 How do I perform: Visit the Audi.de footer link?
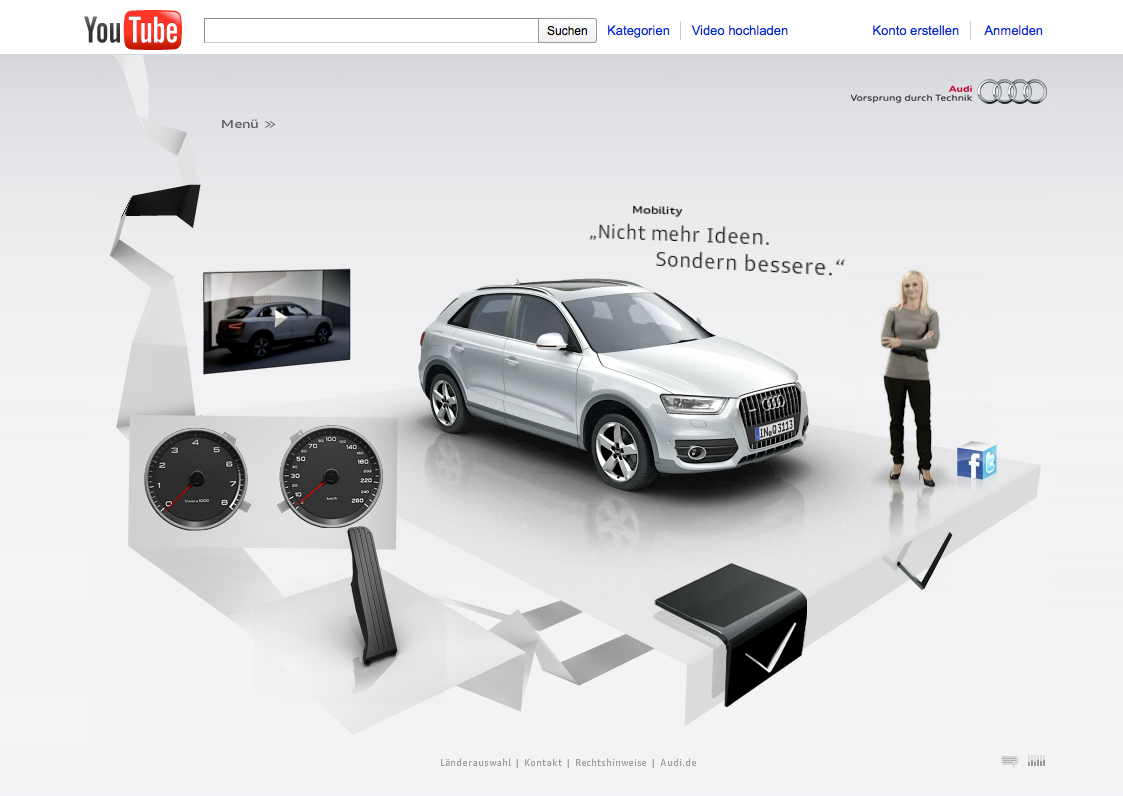coord(678,763)
